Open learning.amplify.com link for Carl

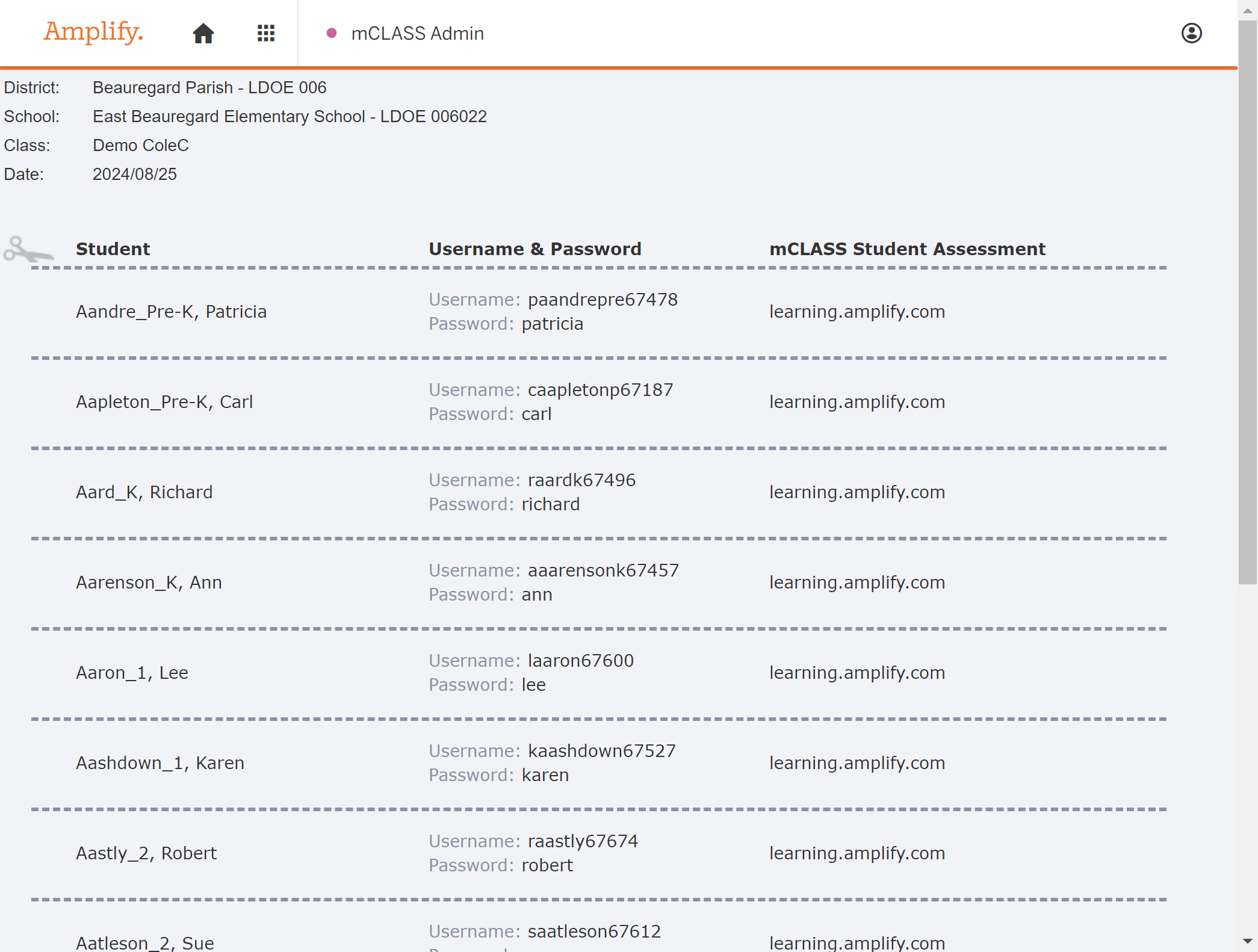click(x=857, y=402)
